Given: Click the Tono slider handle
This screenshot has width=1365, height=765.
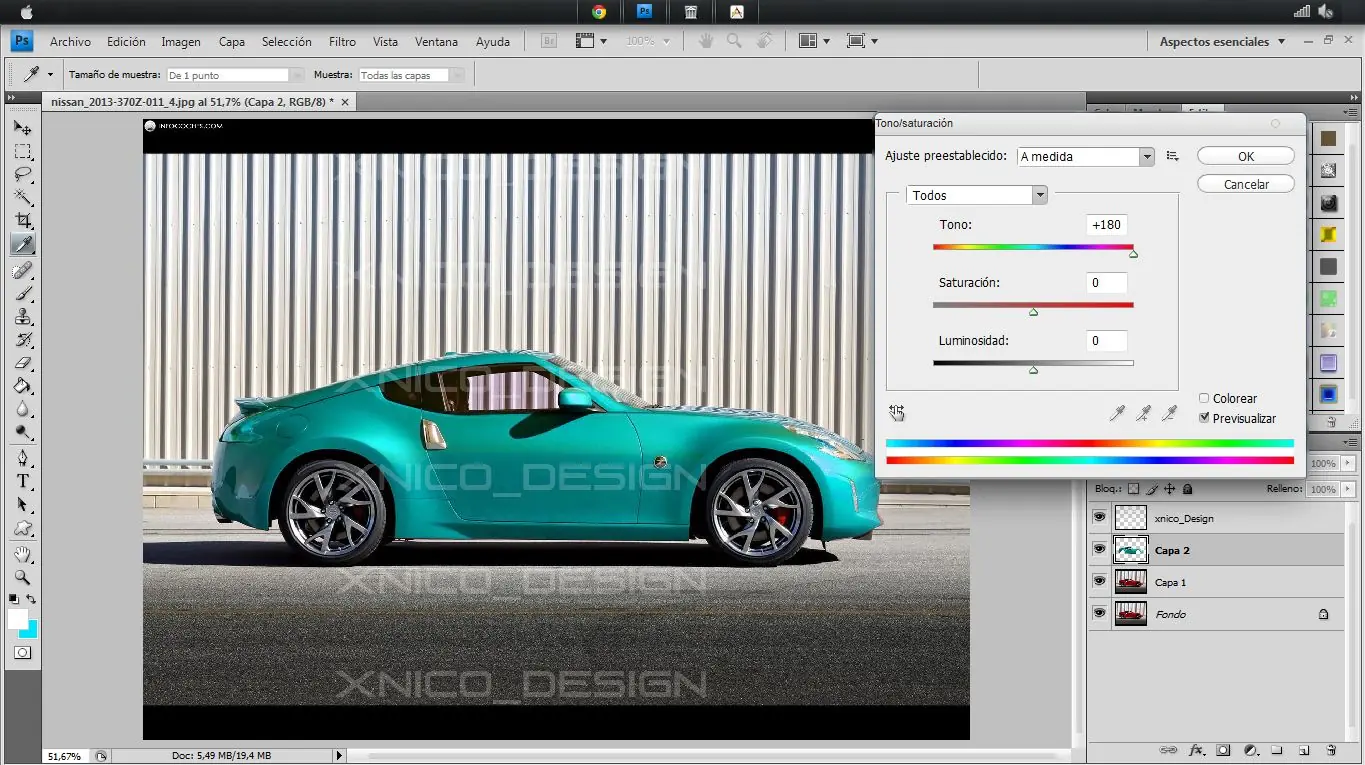Looking at the screenshot, I should click(1133, 254).
